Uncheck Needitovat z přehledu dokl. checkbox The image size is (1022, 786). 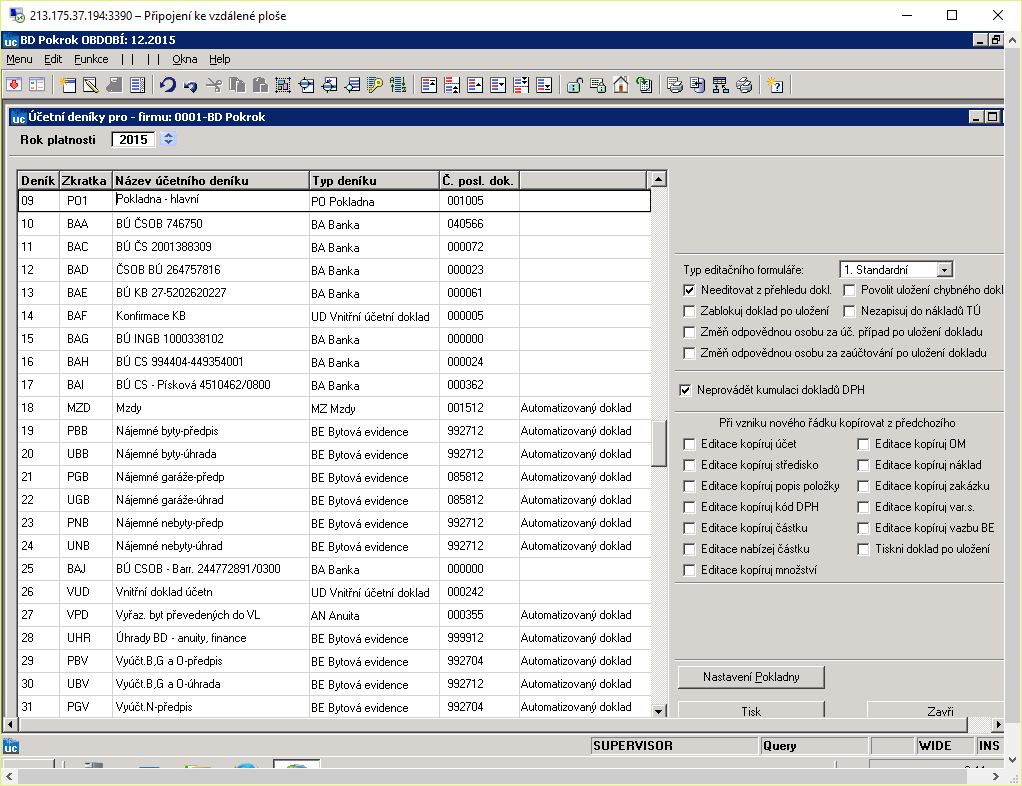(x=690, y=290)
